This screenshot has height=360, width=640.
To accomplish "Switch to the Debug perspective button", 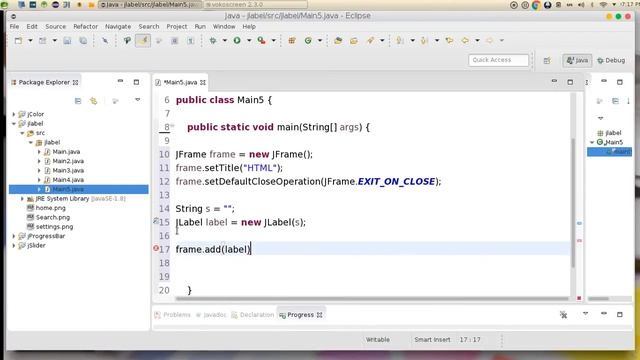I will (x=611, y=60).
